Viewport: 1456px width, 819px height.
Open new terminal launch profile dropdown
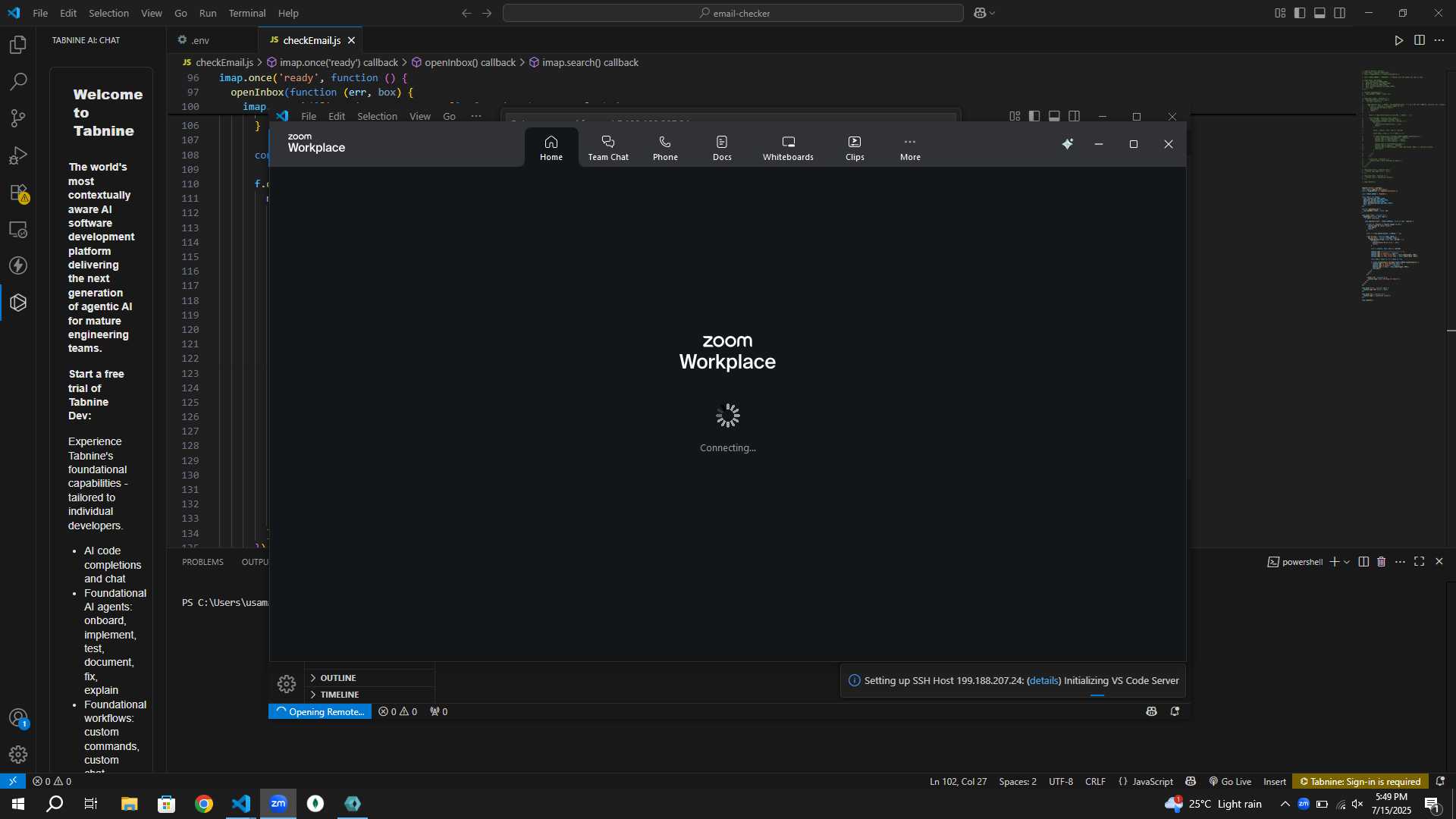[1347, 562]
